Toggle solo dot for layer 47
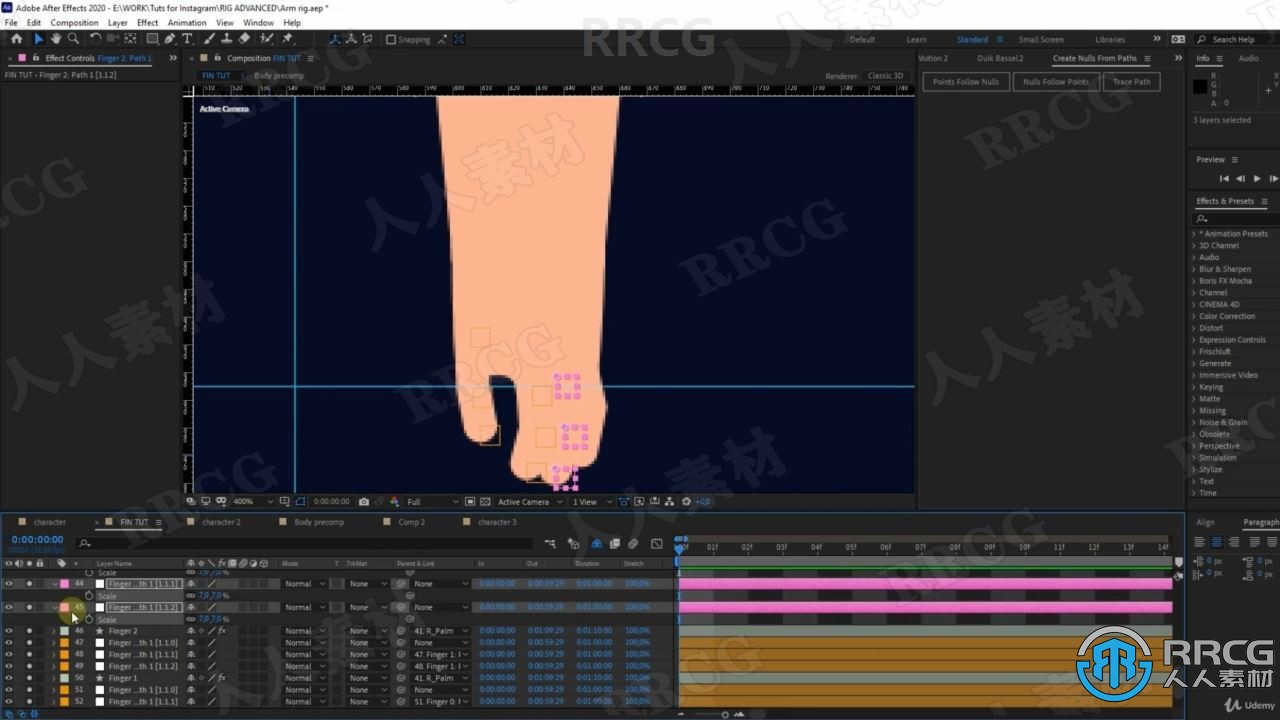The height and width of the screenshot is (720, 1280). click(x=29, y=643)
